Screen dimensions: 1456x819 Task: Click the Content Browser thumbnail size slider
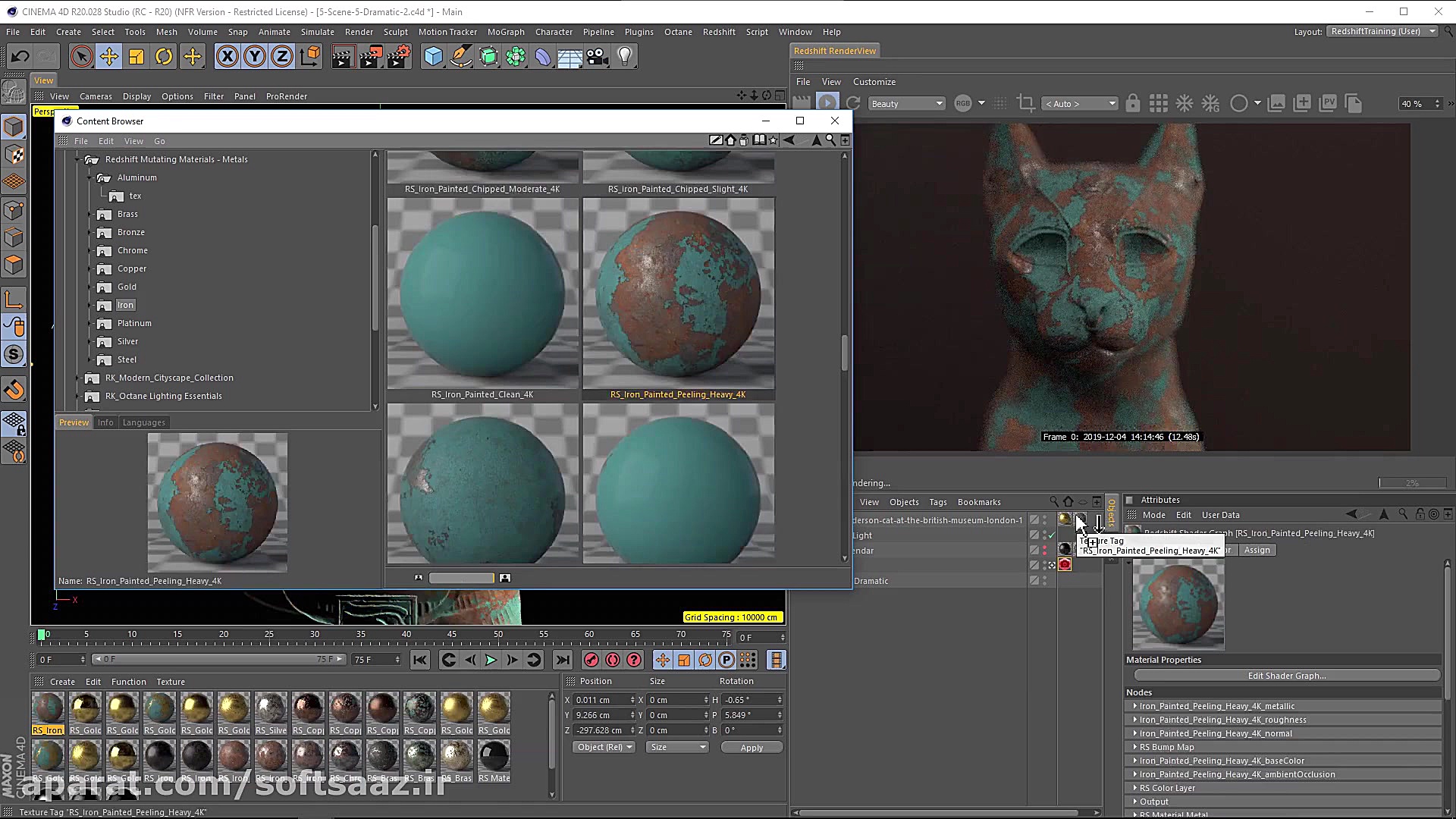pyautogui.click(x=461, y=578)
